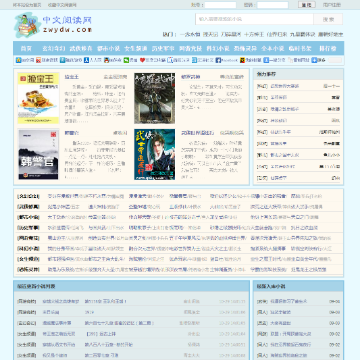This screenshot has width=360, height=360.
Task: Share to QQ空间 (Qzone) icon
Action: point(25,60)
